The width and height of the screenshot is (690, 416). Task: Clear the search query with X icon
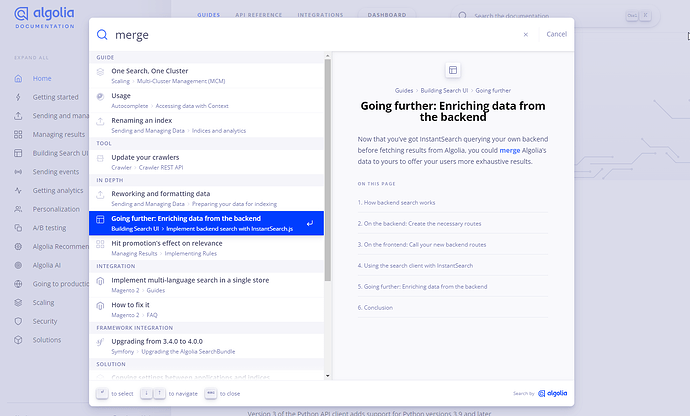(525, 34)
